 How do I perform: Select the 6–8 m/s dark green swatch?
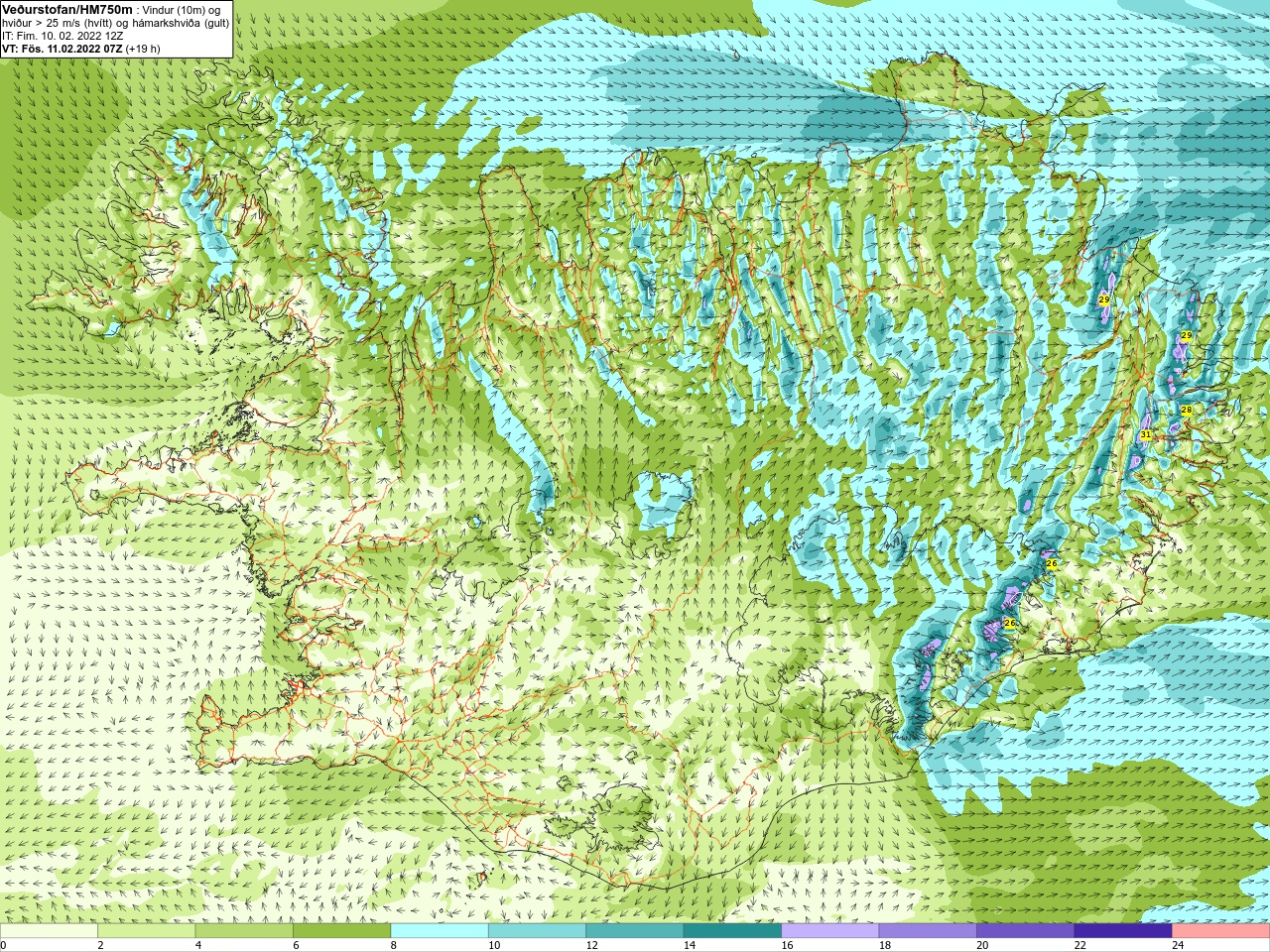(341, 930)
